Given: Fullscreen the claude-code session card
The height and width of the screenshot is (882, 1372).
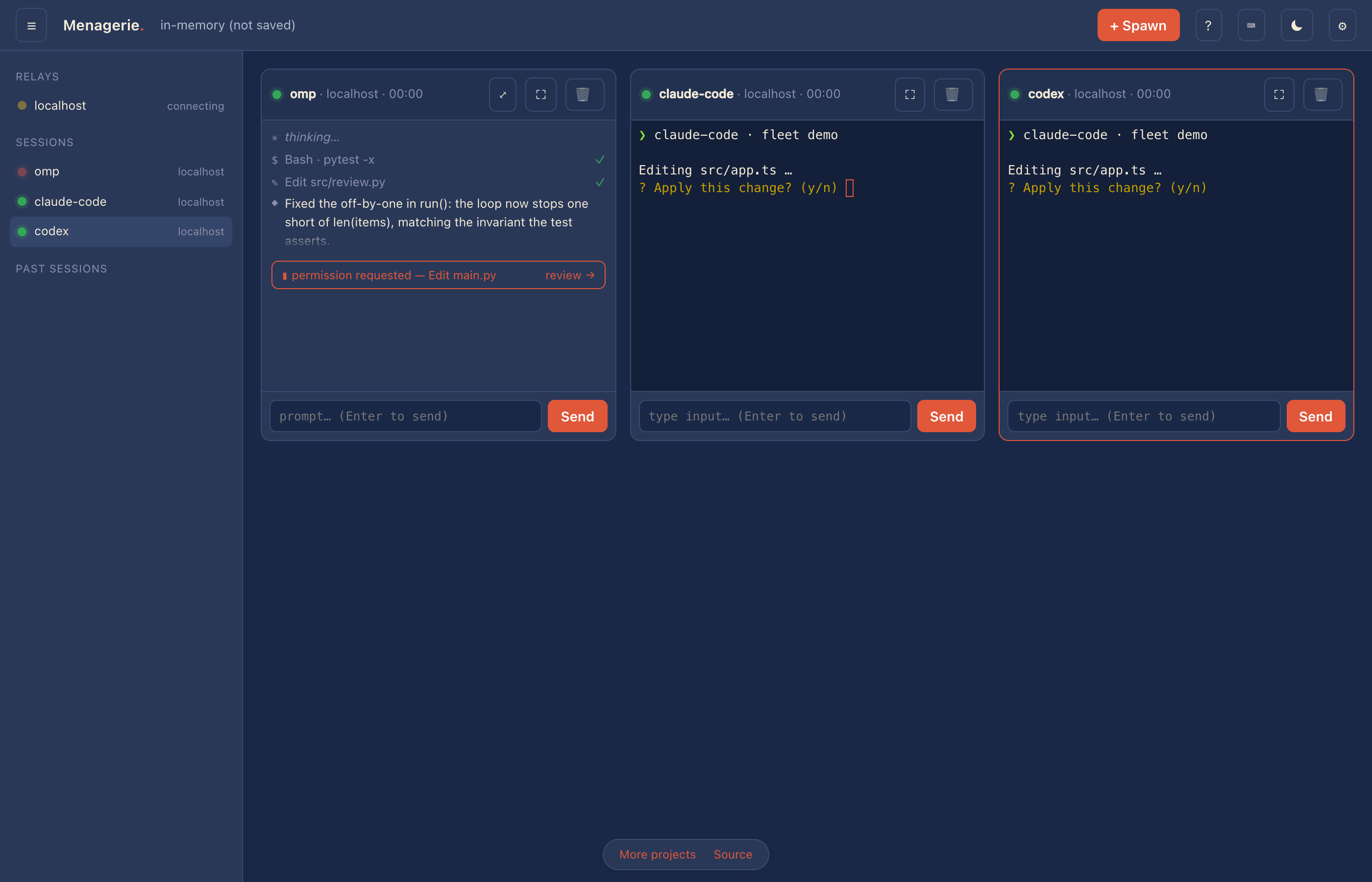Looking at the screenshot, I should pos(909,95).
